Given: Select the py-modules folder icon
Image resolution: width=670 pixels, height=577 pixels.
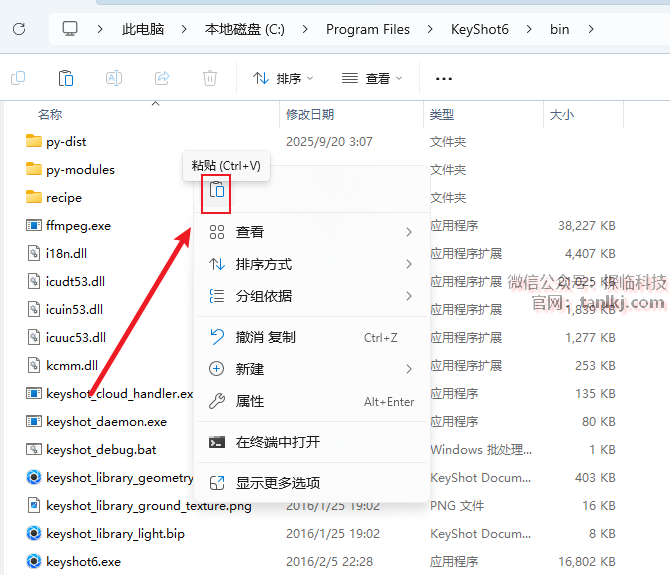Looking at the screenshot, I should (x=34, y=169).
